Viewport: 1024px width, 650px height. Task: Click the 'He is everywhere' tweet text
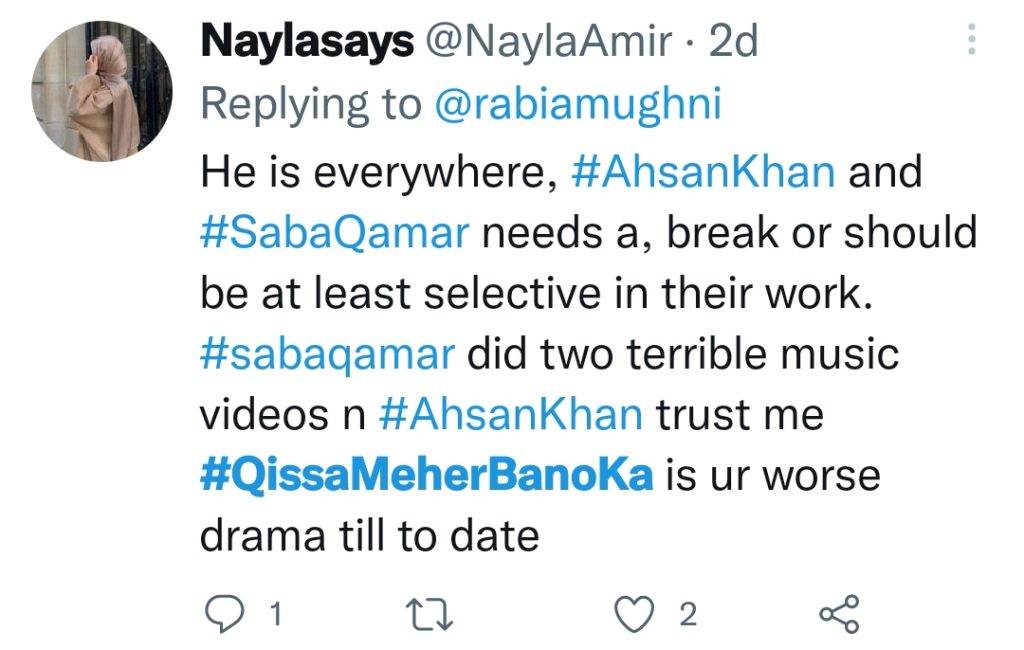[x=379, y=172]
